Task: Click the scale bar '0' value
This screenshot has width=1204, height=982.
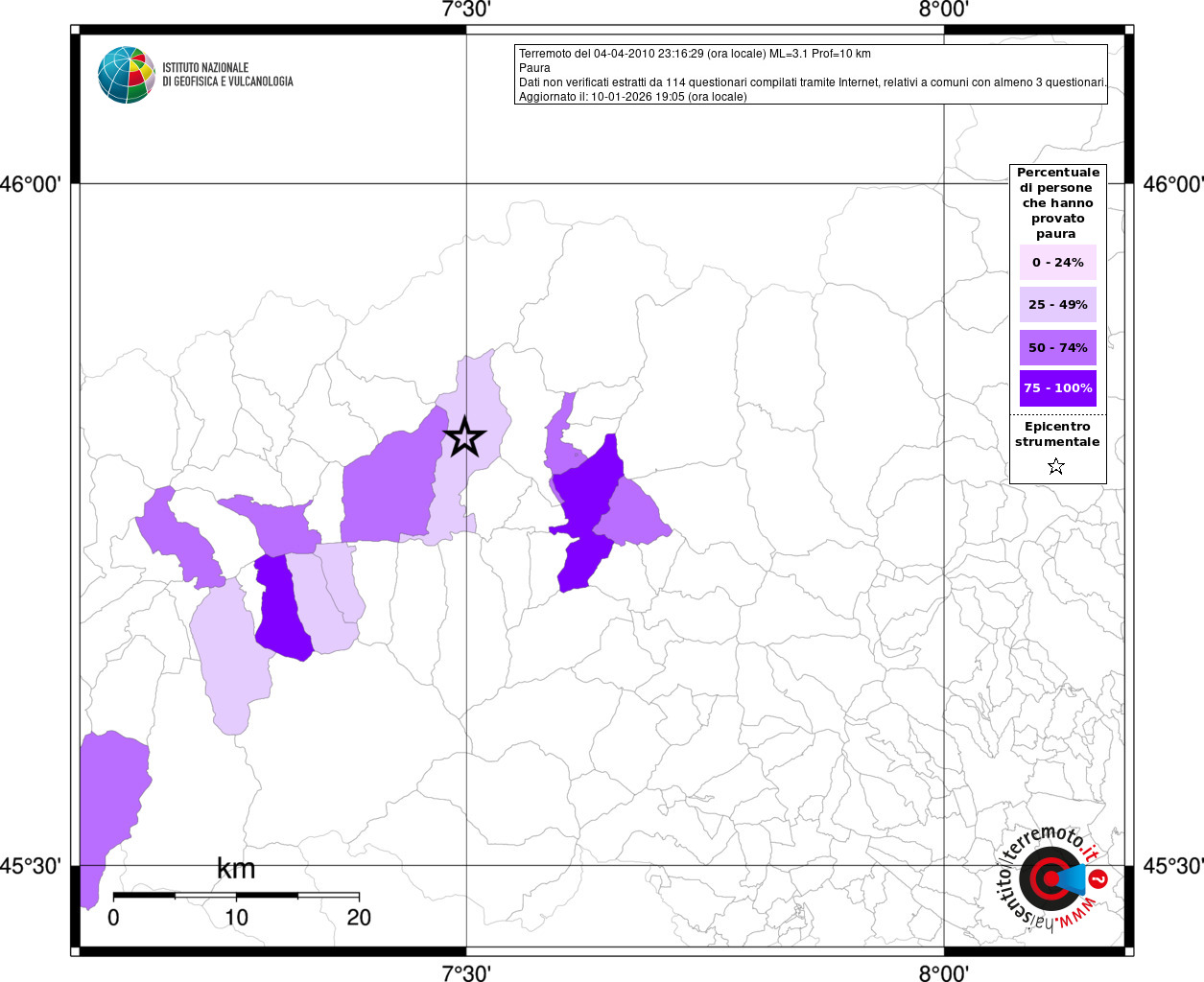Action: [x=113, y=918]
